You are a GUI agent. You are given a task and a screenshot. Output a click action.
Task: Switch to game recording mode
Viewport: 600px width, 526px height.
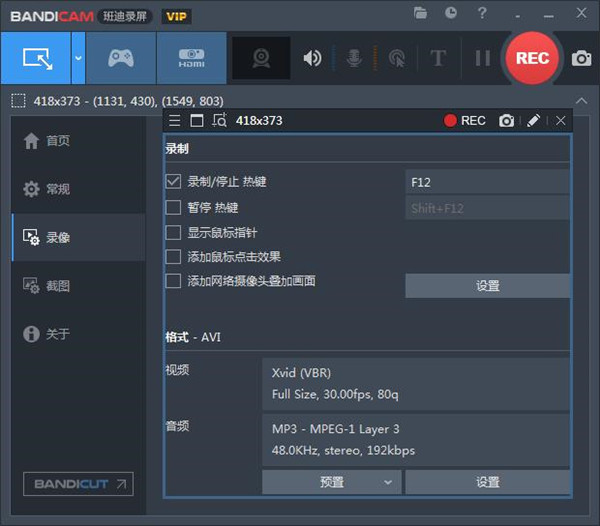coord(121,58)
